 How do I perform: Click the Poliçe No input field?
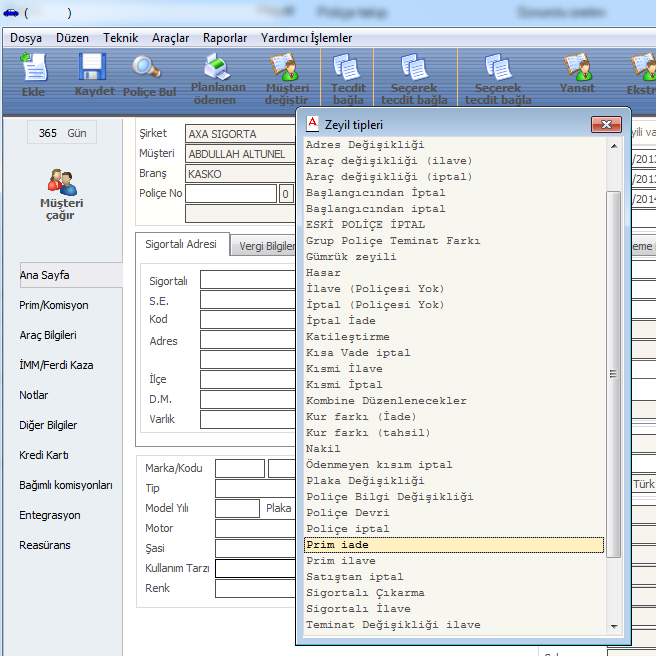(x=231, y=194)
